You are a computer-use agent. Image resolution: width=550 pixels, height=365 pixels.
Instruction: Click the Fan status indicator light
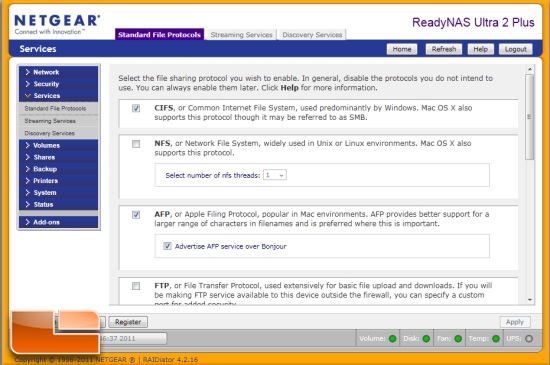pos(458,339)
